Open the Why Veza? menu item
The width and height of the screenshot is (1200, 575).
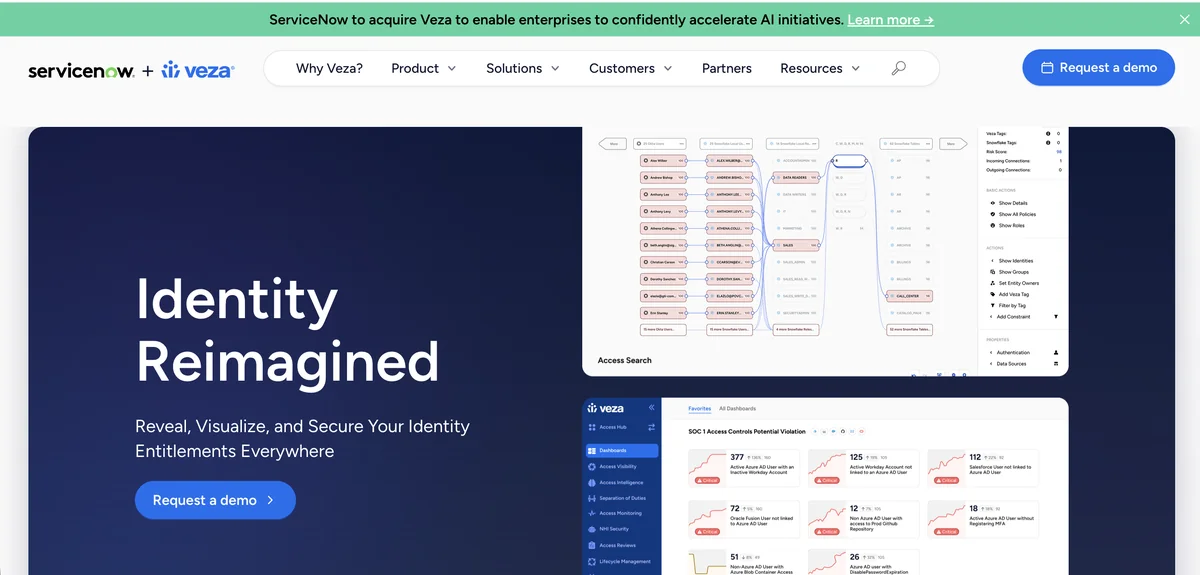pyautogui.click(x=329, y=68)
